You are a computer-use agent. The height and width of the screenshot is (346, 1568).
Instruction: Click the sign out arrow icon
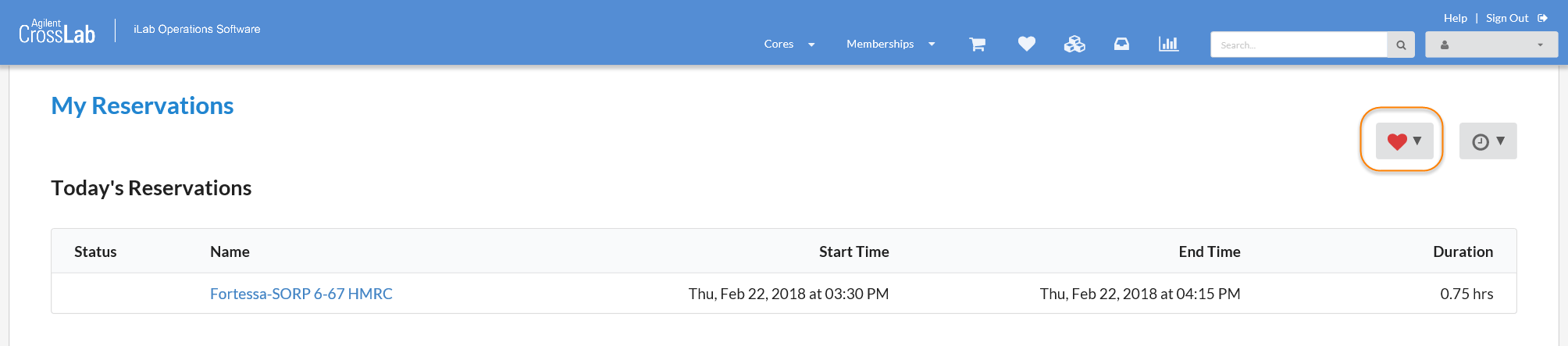click(1543, 18)
